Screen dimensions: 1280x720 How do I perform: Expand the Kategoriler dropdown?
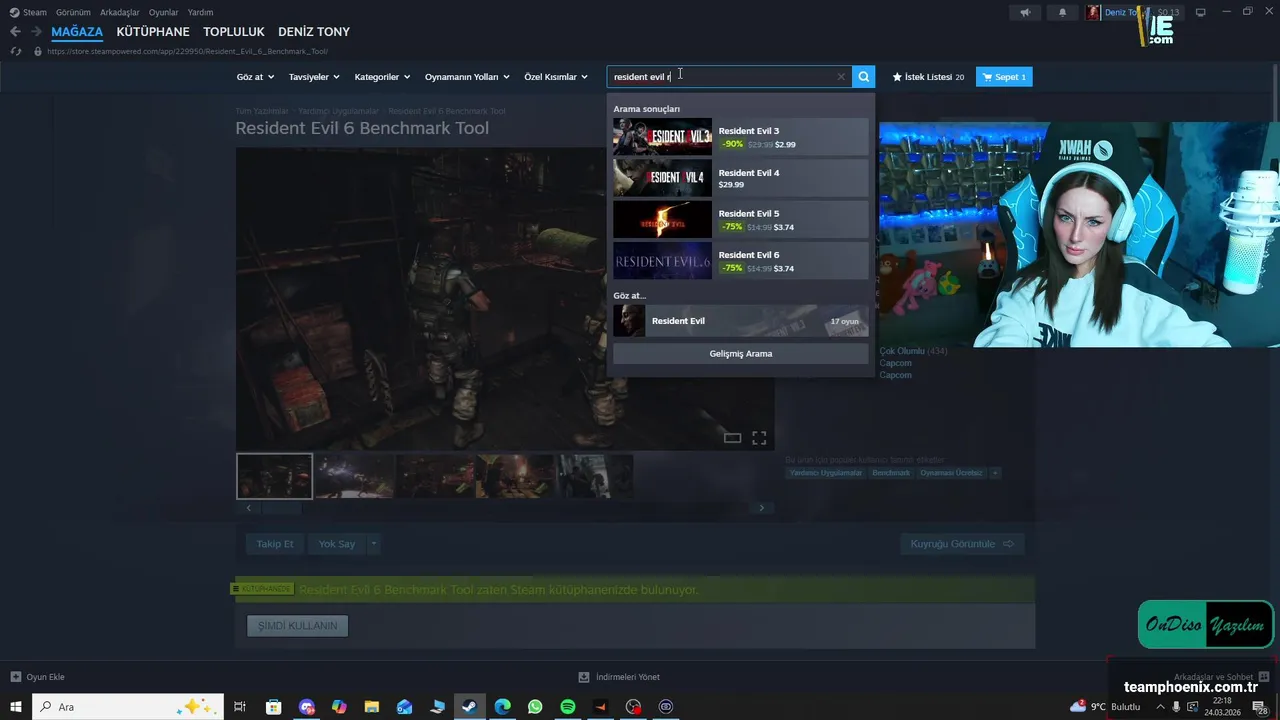(382, 77)
